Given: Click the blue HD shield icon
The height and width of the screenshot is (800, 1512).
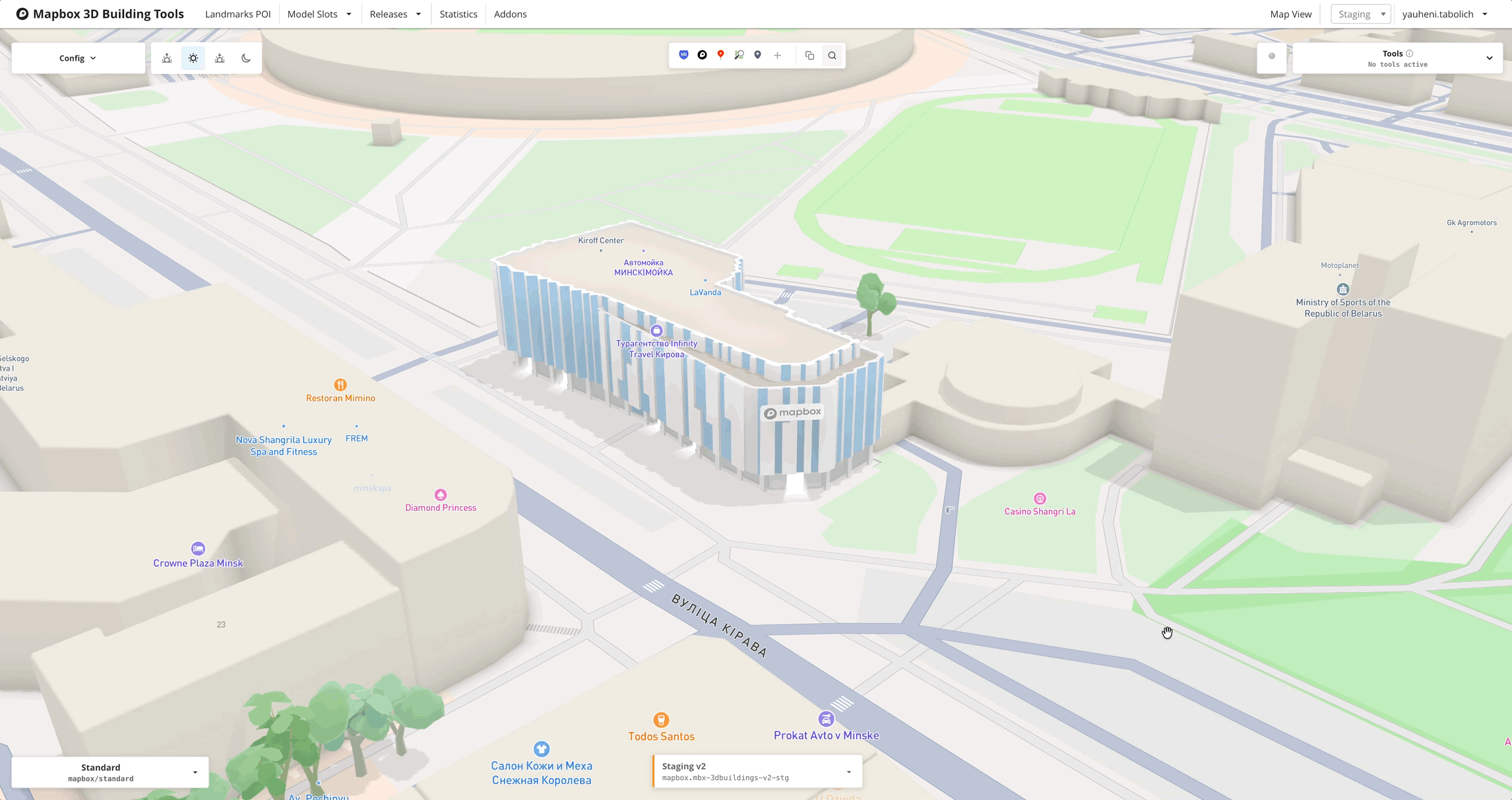Looking at the screenshot, I should (683, 55).
